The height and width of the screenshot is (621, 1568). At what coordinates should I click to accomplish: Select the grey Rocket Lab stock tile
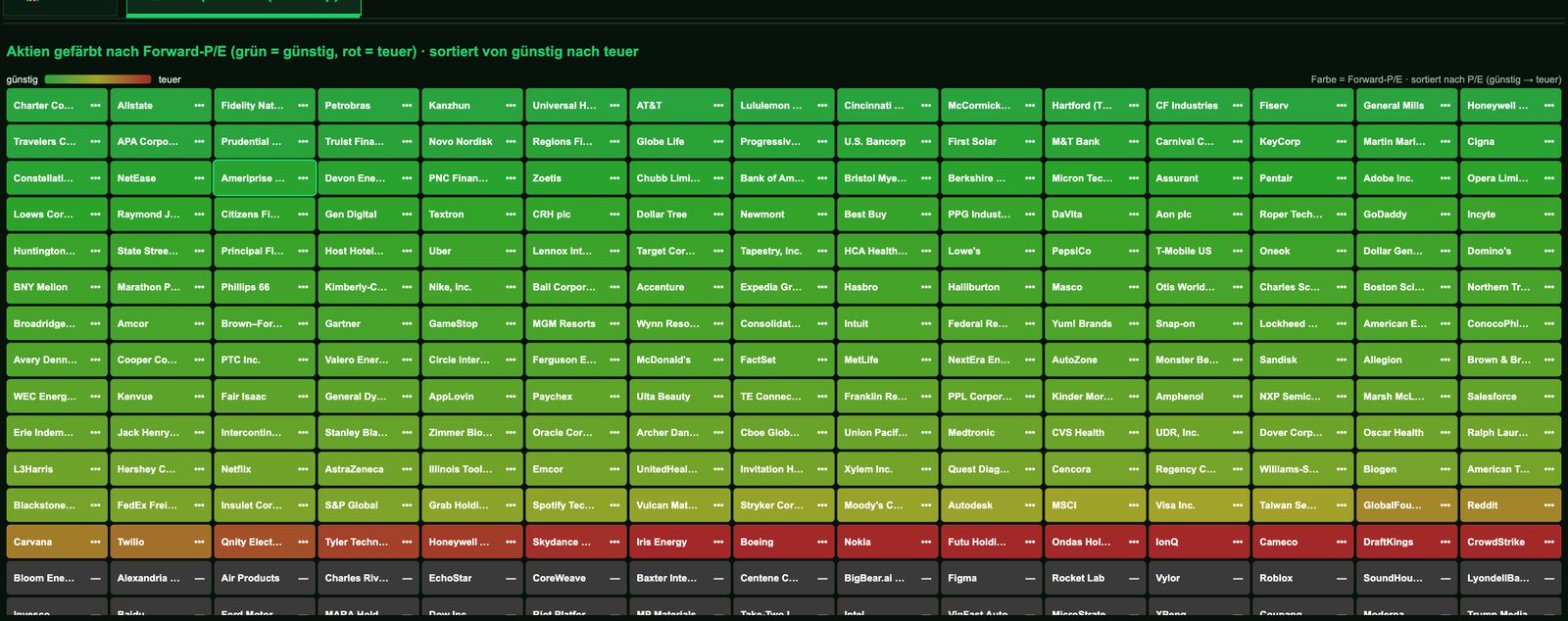point(1094,579)
